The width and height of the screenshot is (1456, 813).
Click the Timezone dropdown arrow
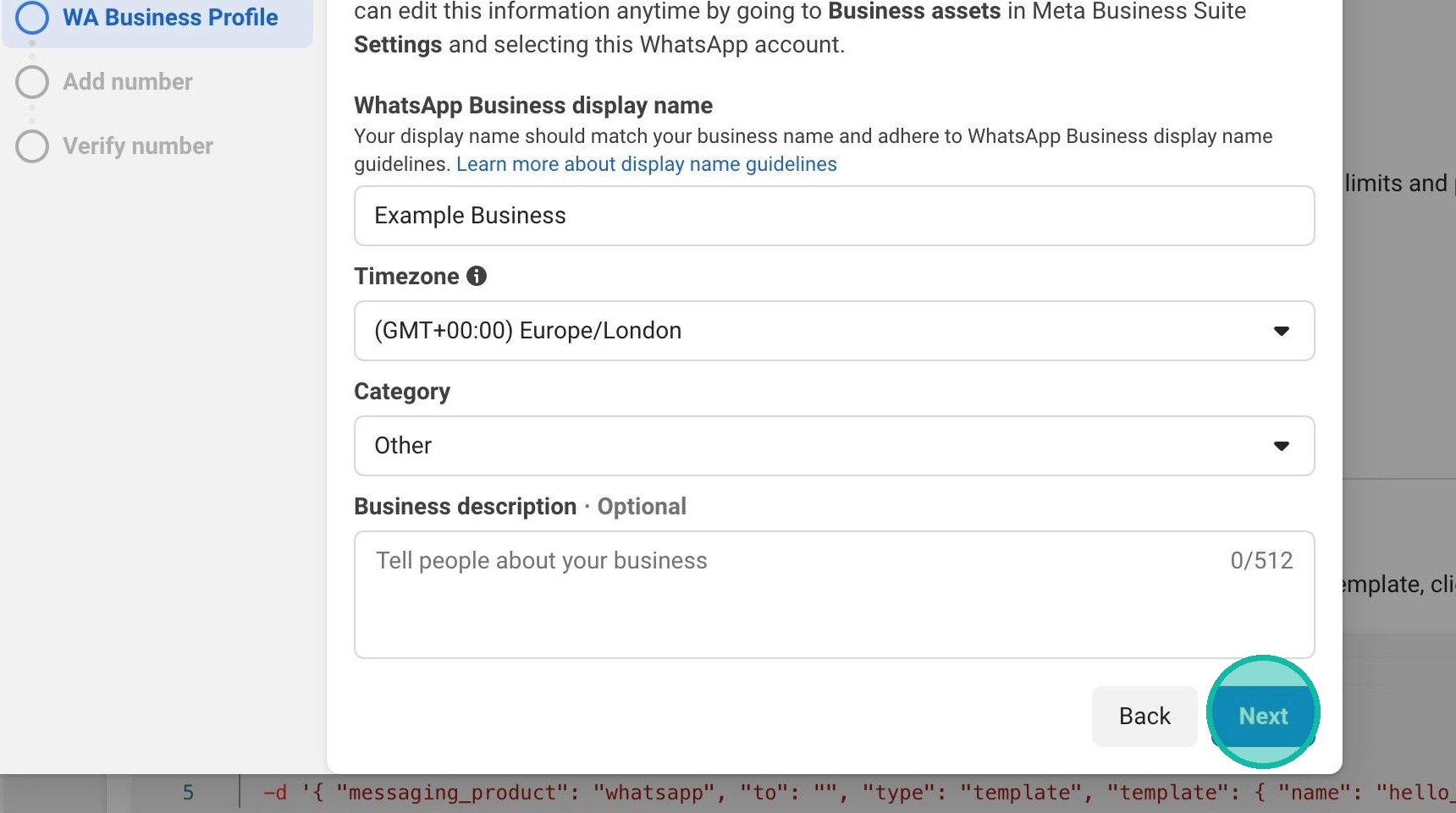pyautogui.click(x=1281, y=331)
